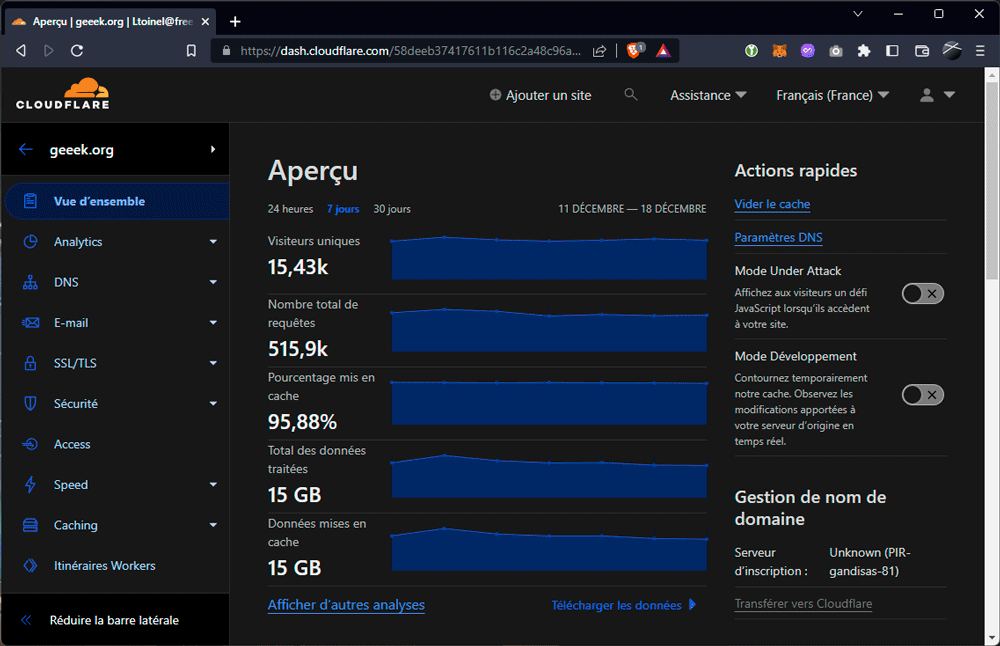1000x646 pixels.
Task: Click the share icon in the address bar
Action: coord(599,51)
